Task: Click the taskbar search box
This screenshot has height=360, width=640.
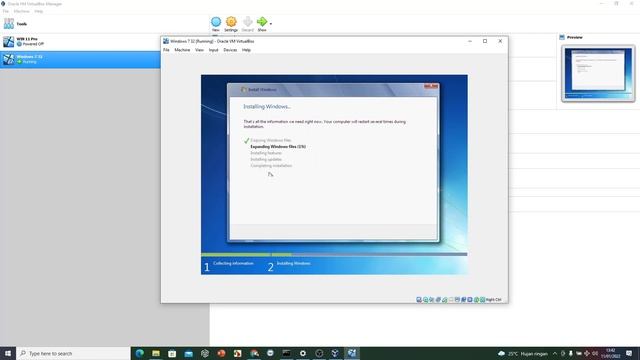Action: click(73, 353)
